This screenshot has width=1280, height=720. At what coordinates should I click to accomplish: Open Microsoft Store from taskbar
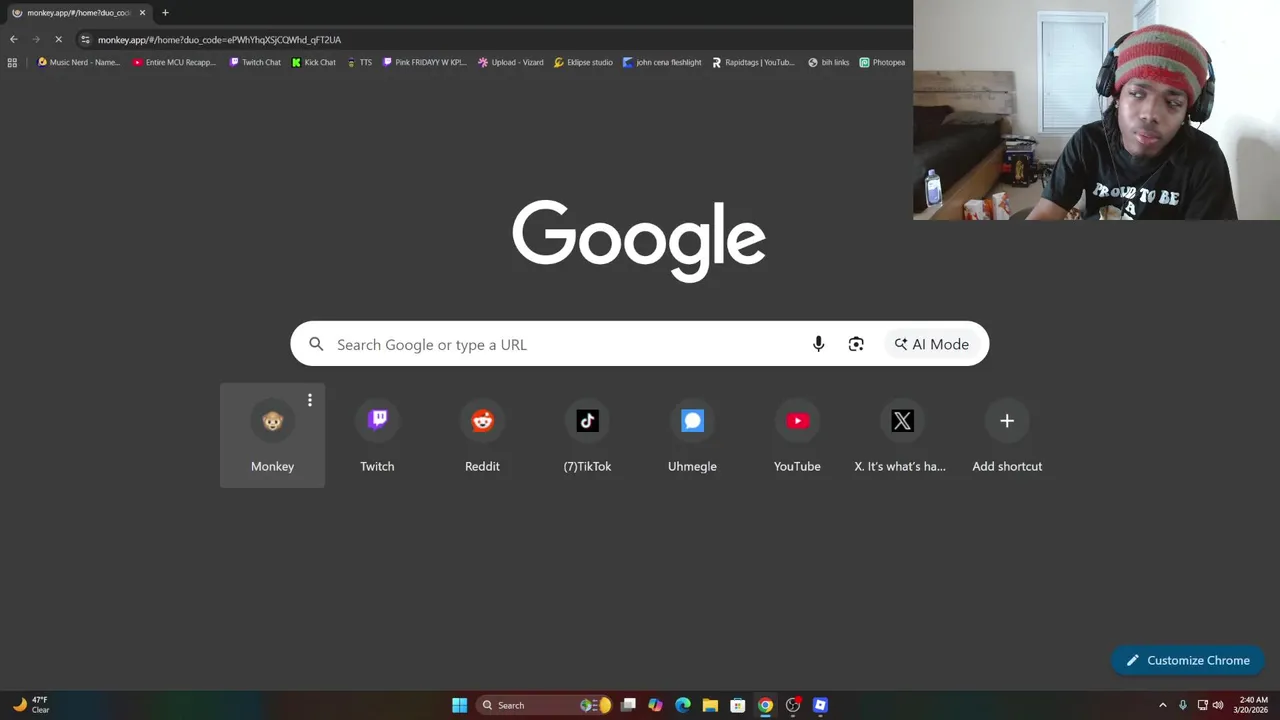click(737, 705)
